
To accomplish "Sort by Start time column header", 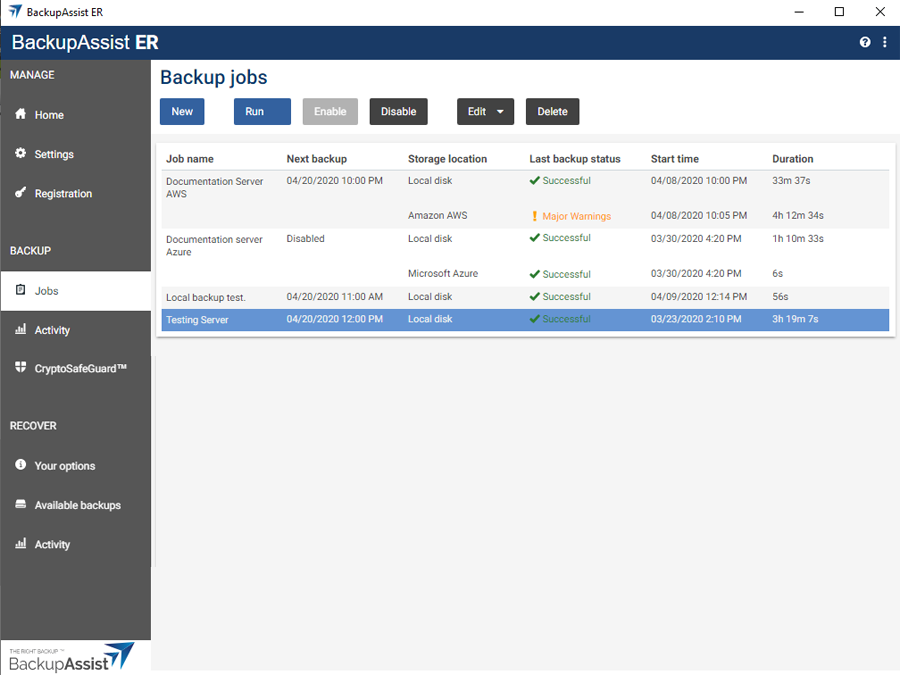I will point(674,159).
